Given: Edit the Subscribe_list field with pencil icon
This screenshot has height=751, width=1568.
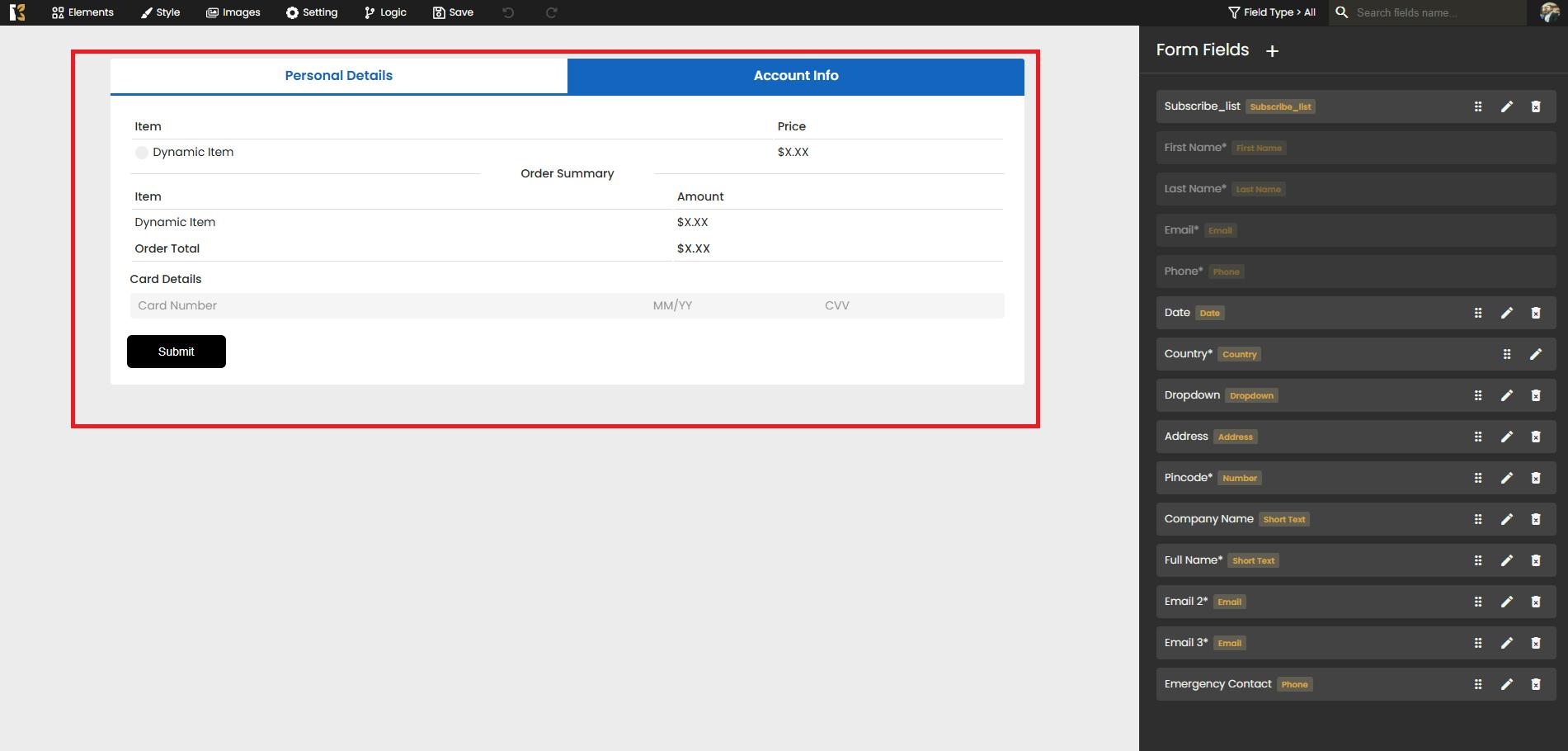Looking at the screenshot, I should (1506, 106).
